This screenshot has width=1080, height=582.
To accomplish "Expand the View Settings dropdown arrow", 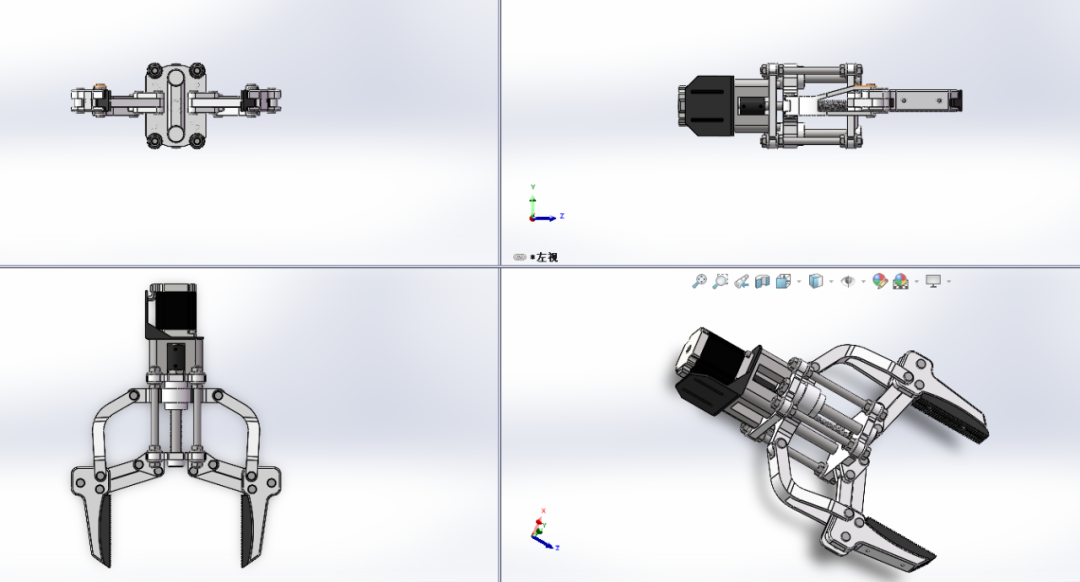I will point(949,281).
